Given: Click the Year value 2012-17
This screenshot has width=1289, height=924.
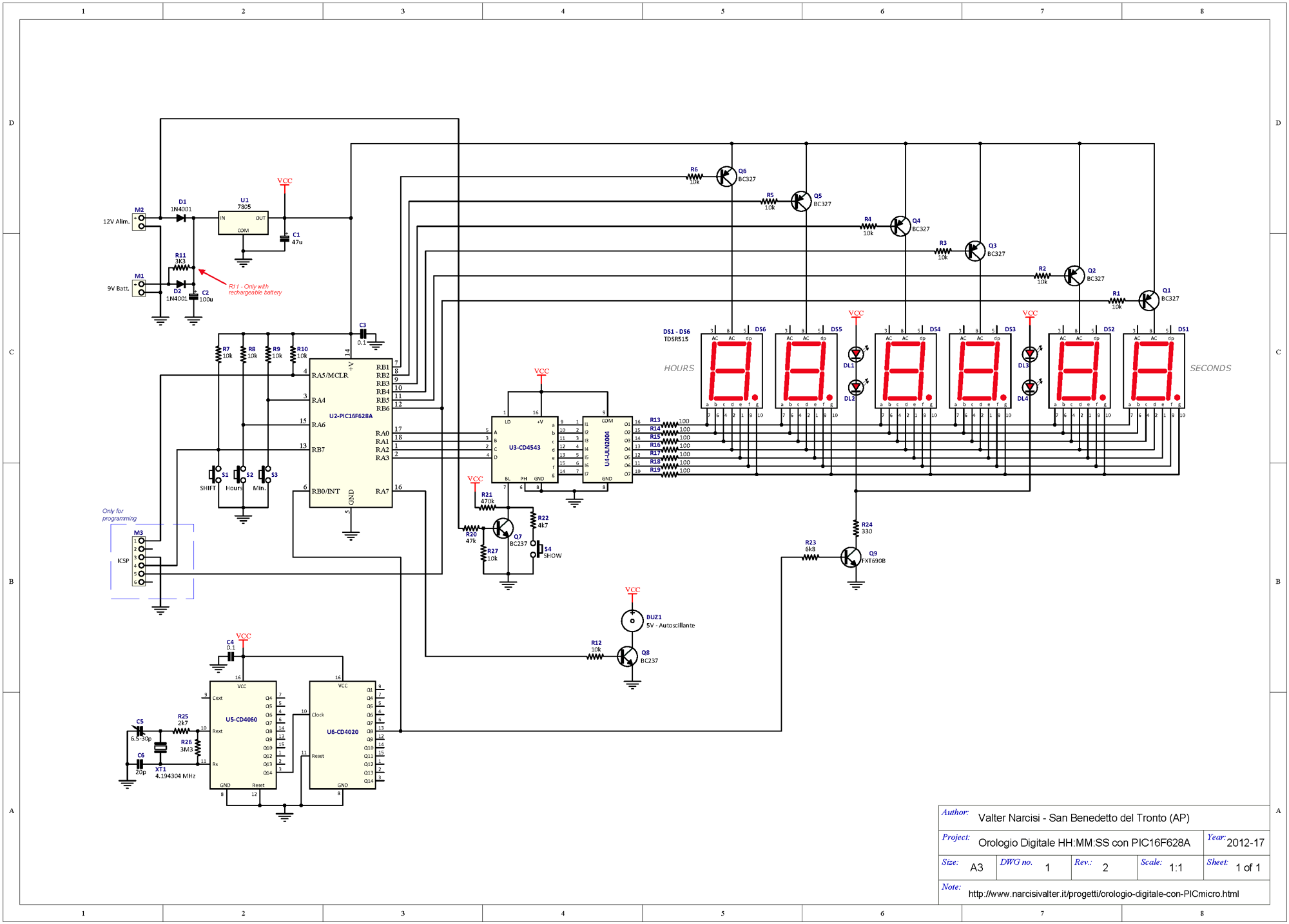Looking at the screenshot, I should [x=1245, y=843].
